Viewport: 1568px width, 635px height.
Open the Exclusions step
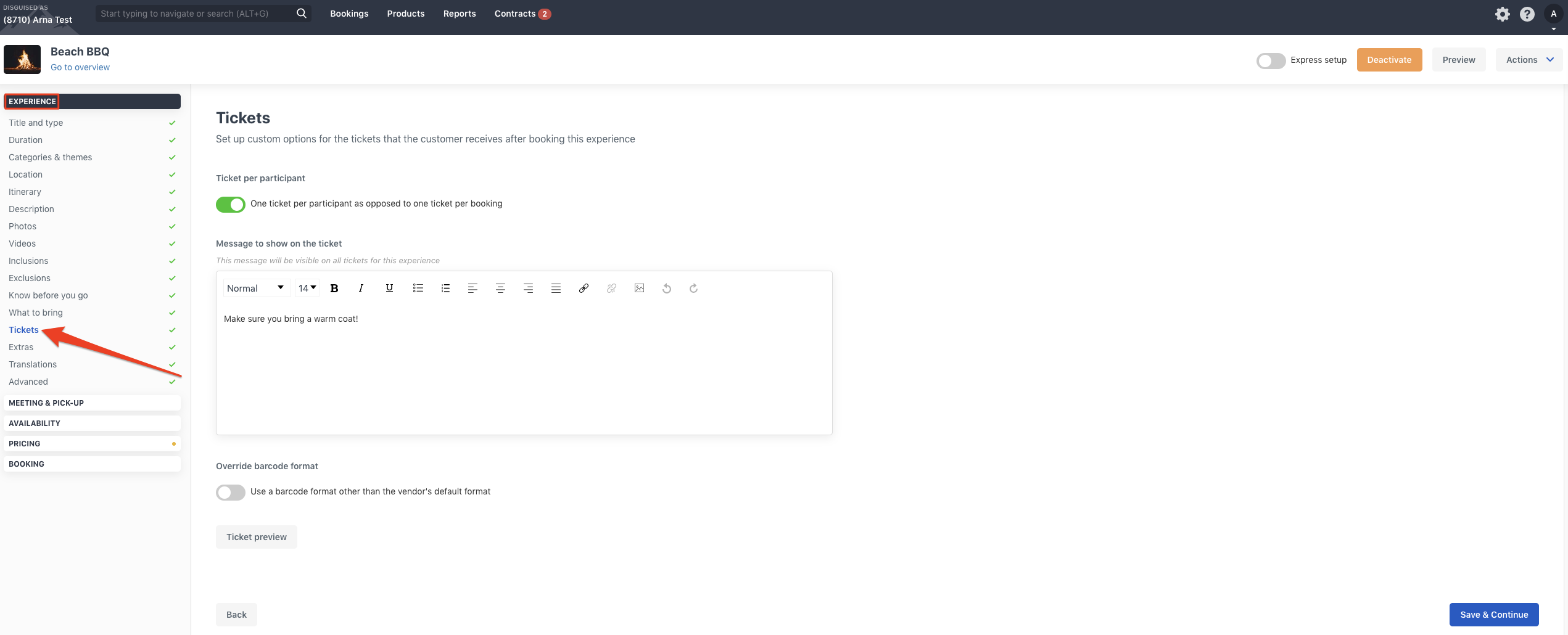pyautogui.click(x=30, y=278)
